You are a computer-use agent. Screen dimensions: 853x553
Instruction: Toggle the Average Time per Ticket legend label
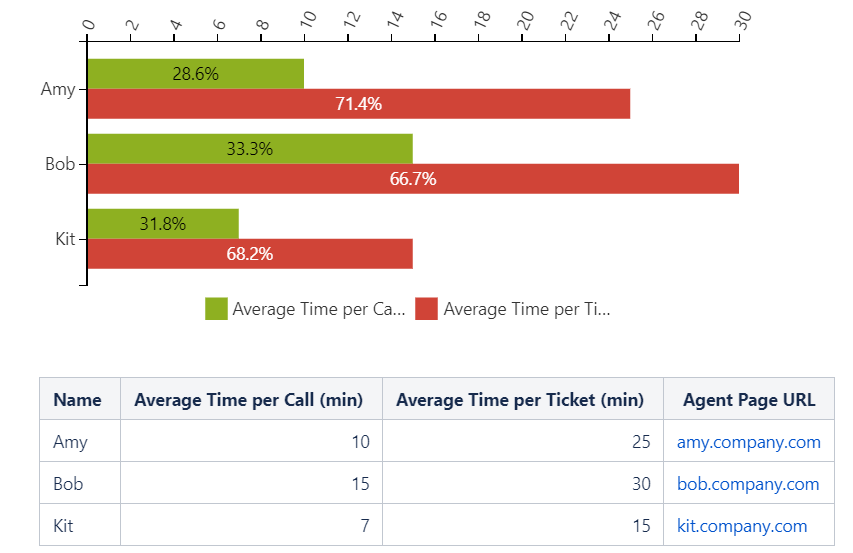(x=526, y=309)
